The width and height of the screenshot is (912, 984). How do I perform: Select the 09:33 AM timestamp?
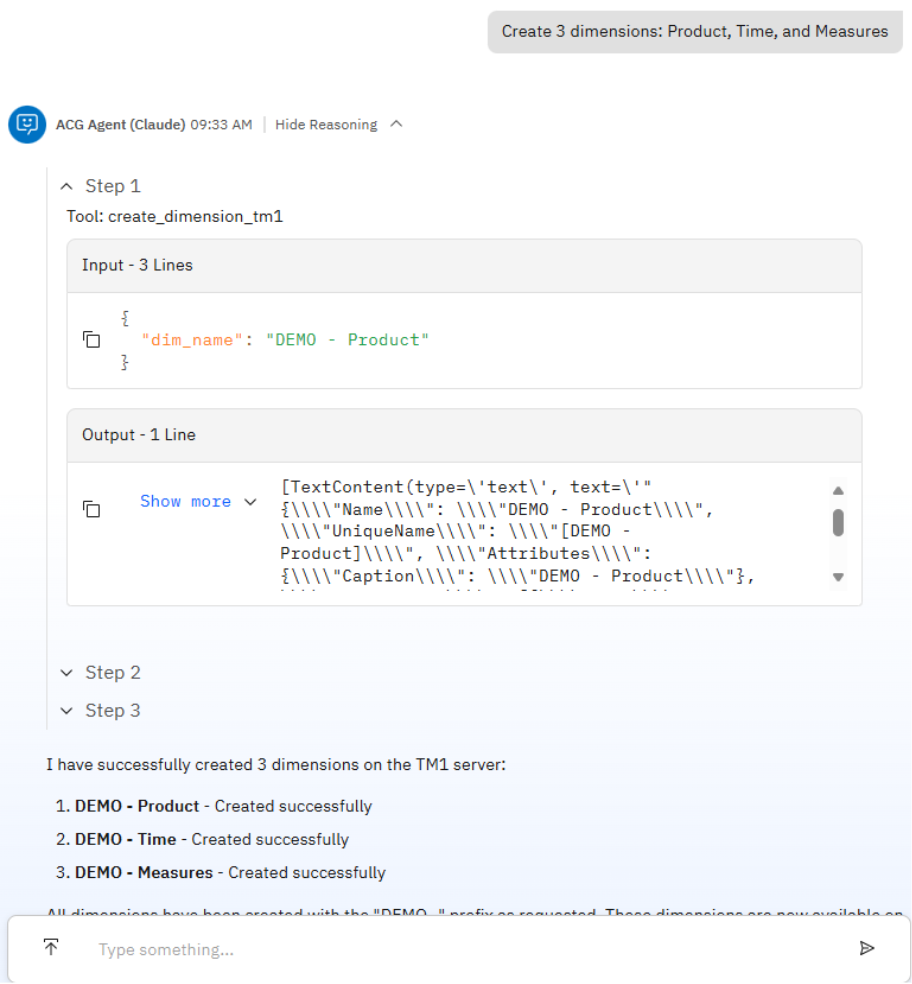[222, 124]
